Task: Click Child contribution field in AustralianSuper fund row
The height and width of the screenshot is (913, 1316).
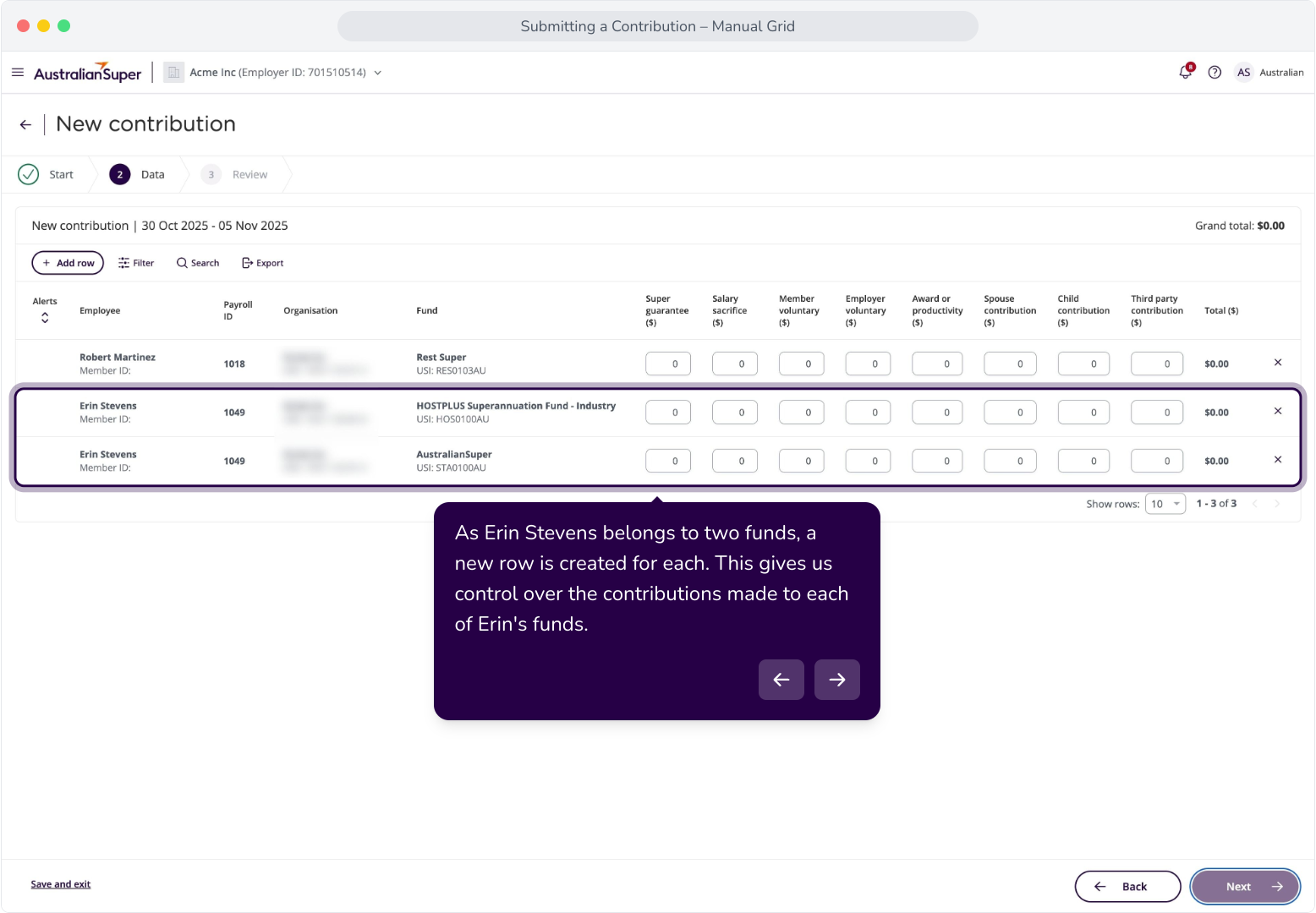Action: [1084, 461]
